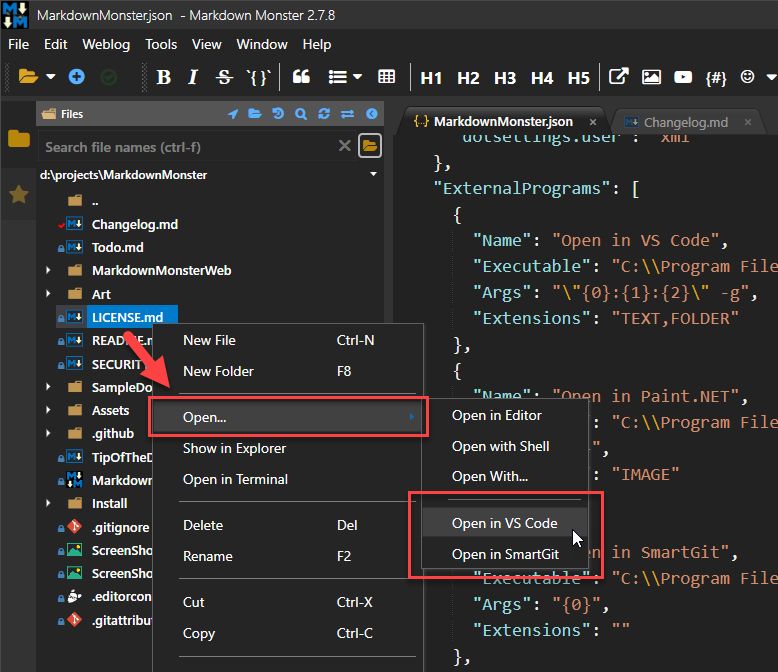The image size is (778, 672).
Task: Insert a hyperlink with the external link icon
Action: point(619,76)
